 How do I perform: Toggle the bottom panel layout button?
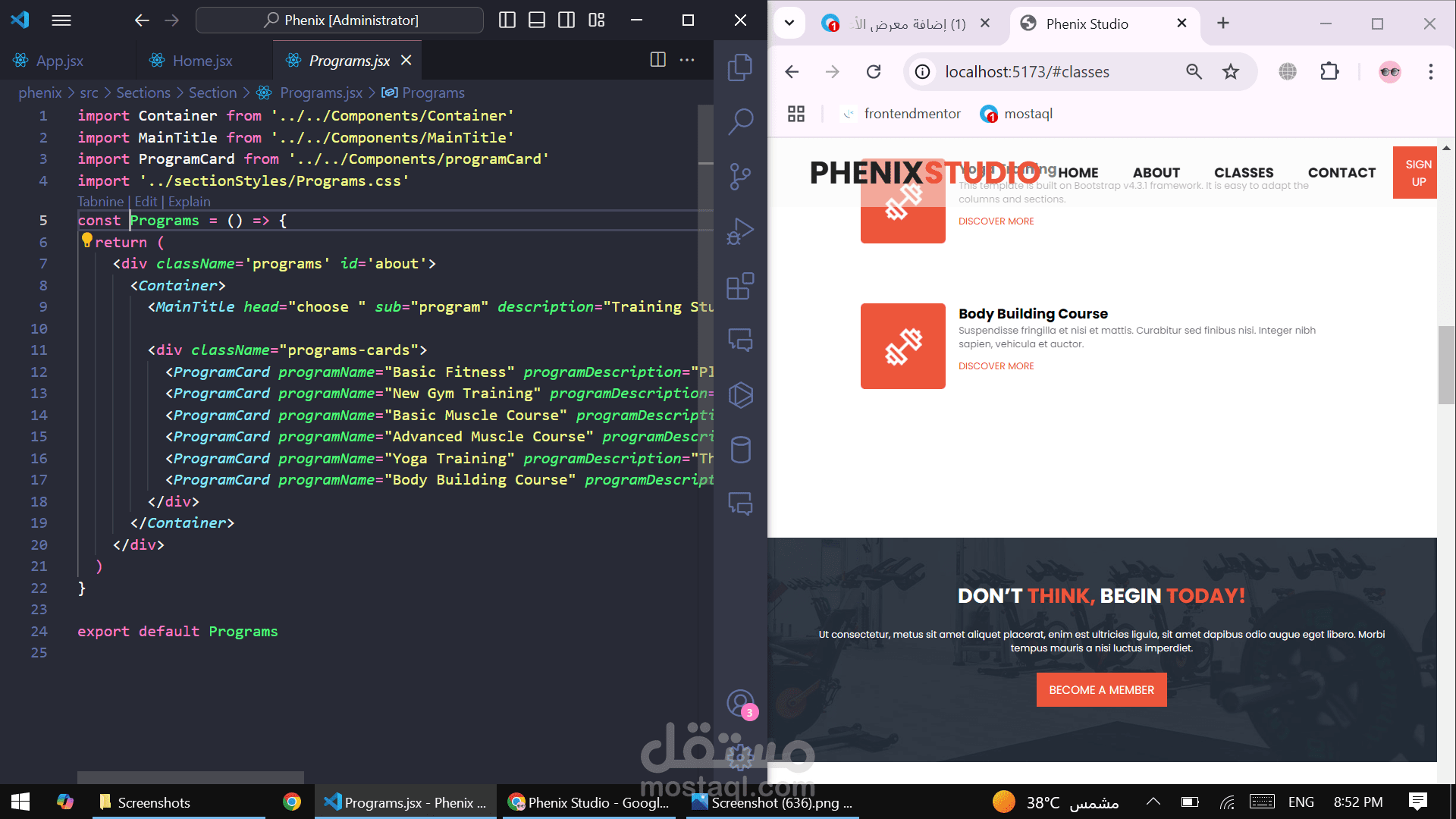[x=537, y=20]
